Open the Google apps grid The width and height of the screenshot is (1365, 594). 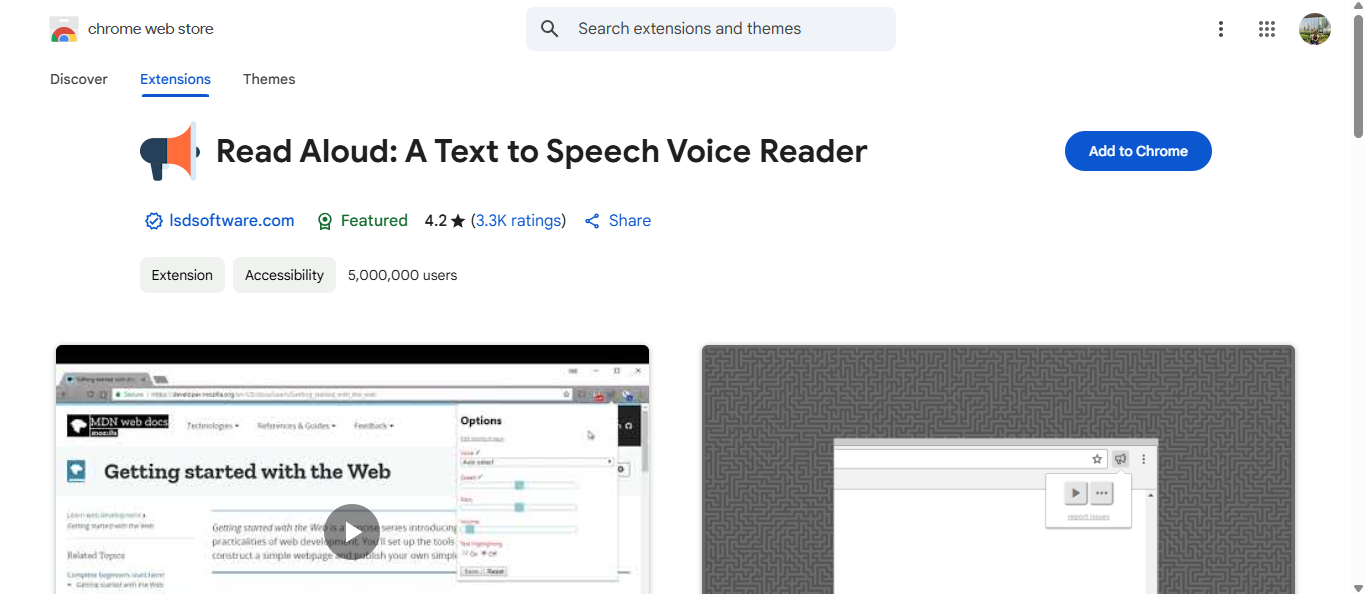point(1266,29)
